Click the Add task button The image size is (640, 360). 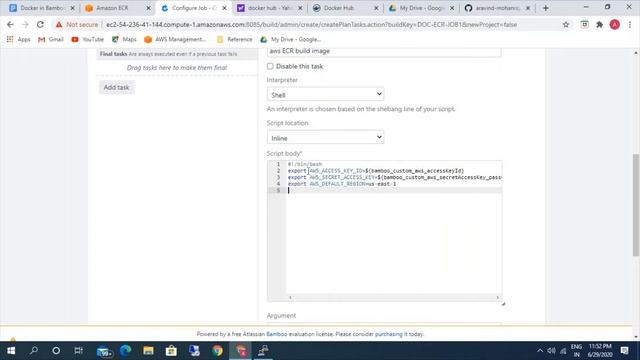coord(116,87)
